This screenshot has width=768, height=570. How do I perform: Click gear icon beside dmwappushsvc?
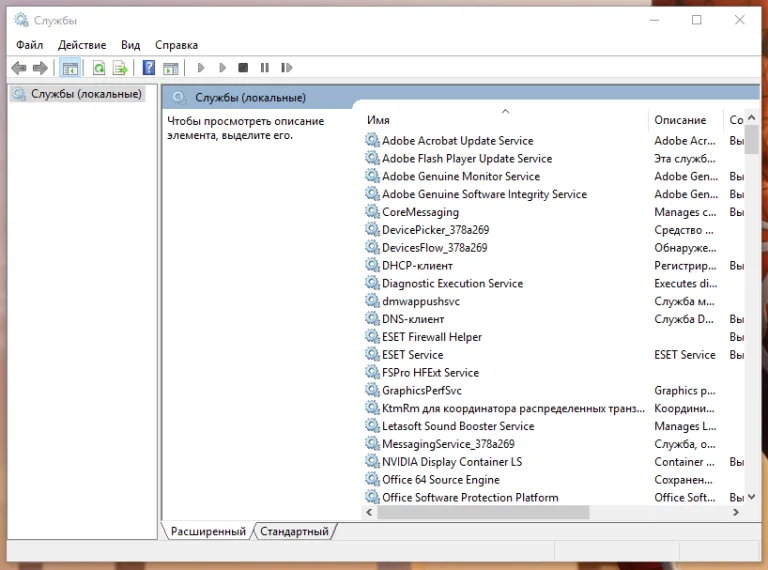(x=372, y=301)
